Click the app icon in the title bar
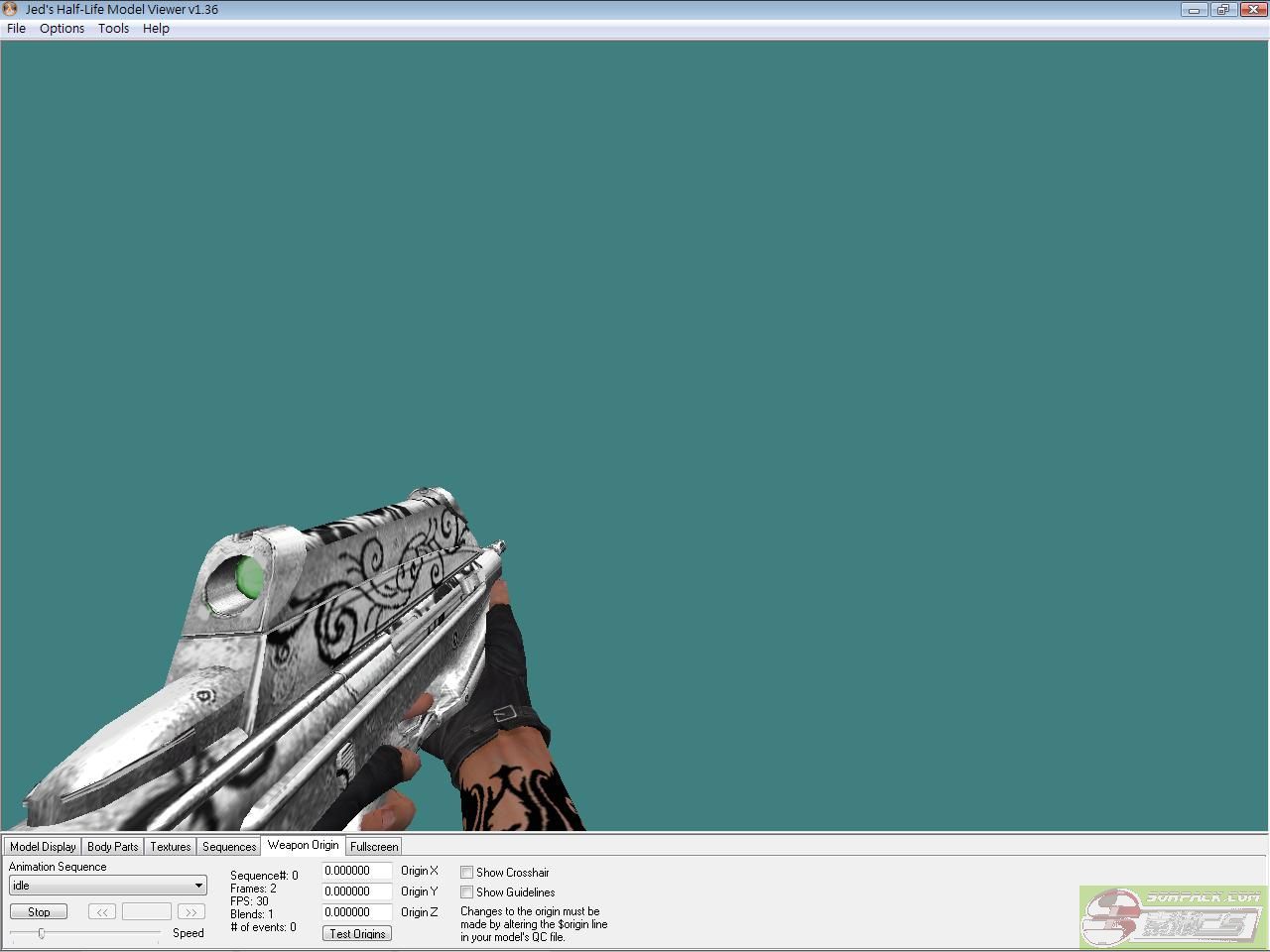The width and height of the screenshot is (1270, 952). coord(11,9)
